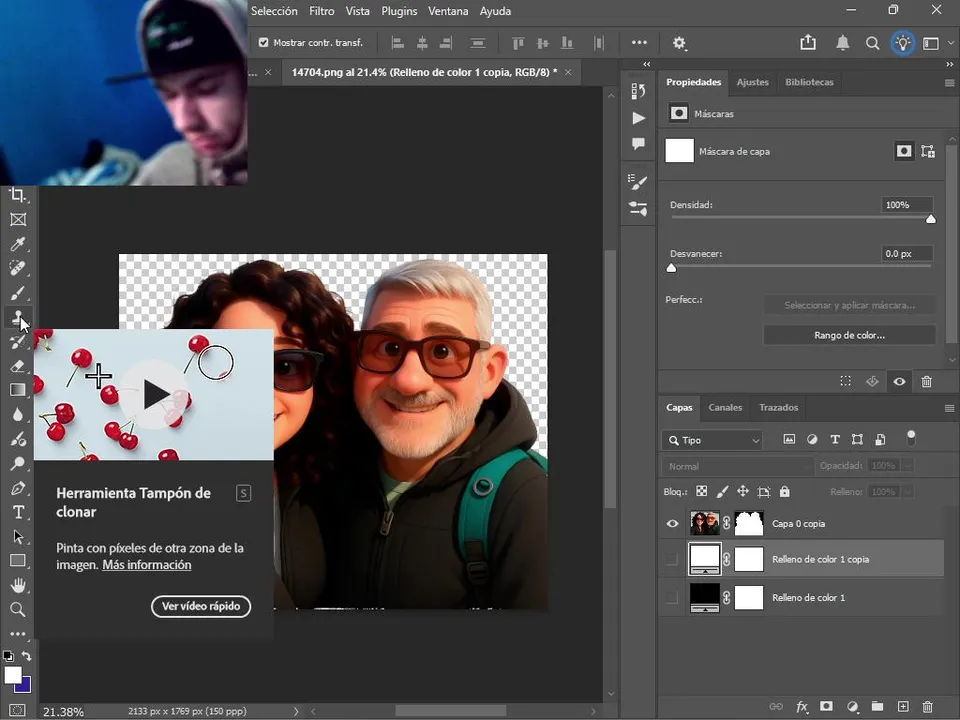This screenshot has width=960, height=720.
Task: Reset default foreground and background colors
Action: [8, 656]
